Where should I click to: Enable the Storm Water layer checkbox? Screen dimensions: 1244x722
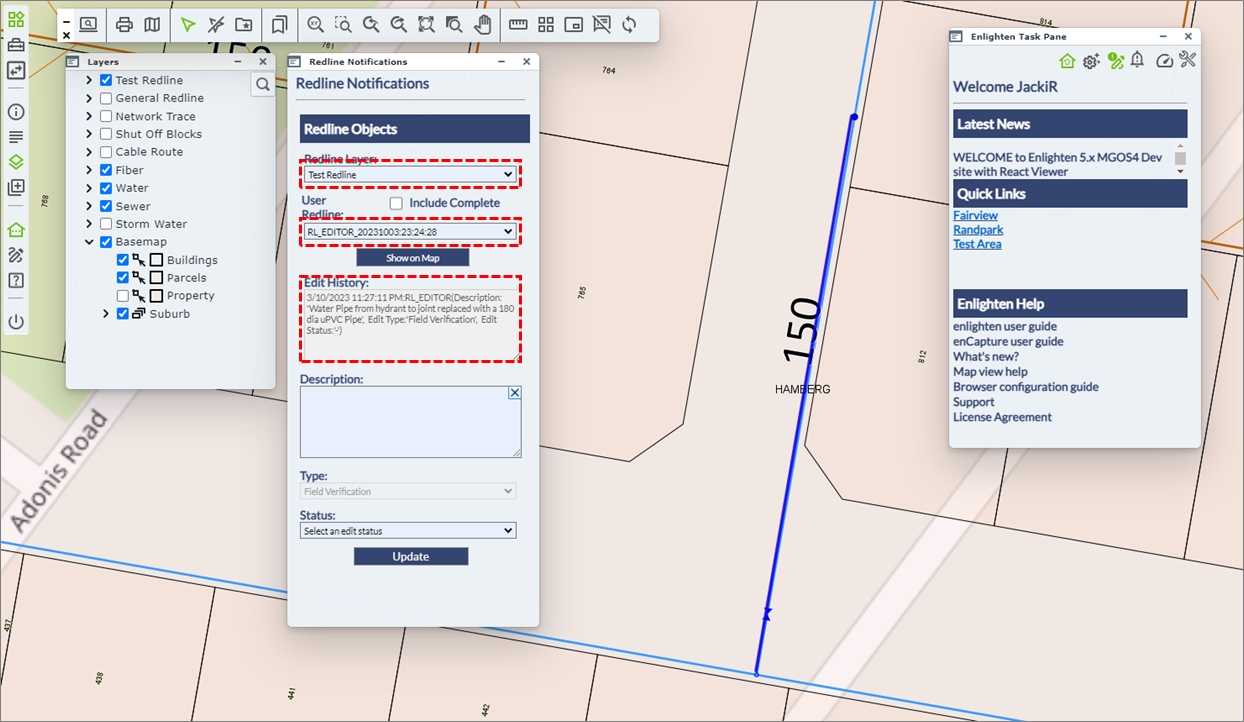tap(106, 224)
